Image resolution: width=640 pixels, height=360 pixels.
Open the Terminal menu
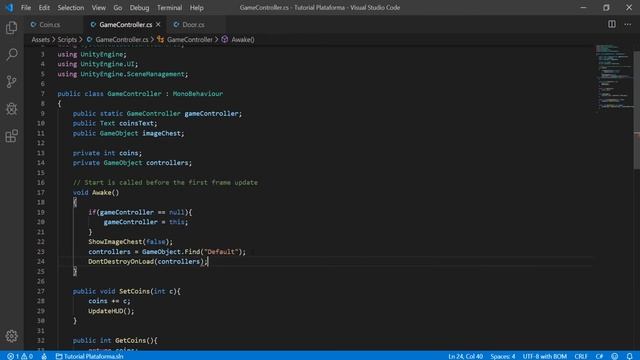[x=169, y=8]
